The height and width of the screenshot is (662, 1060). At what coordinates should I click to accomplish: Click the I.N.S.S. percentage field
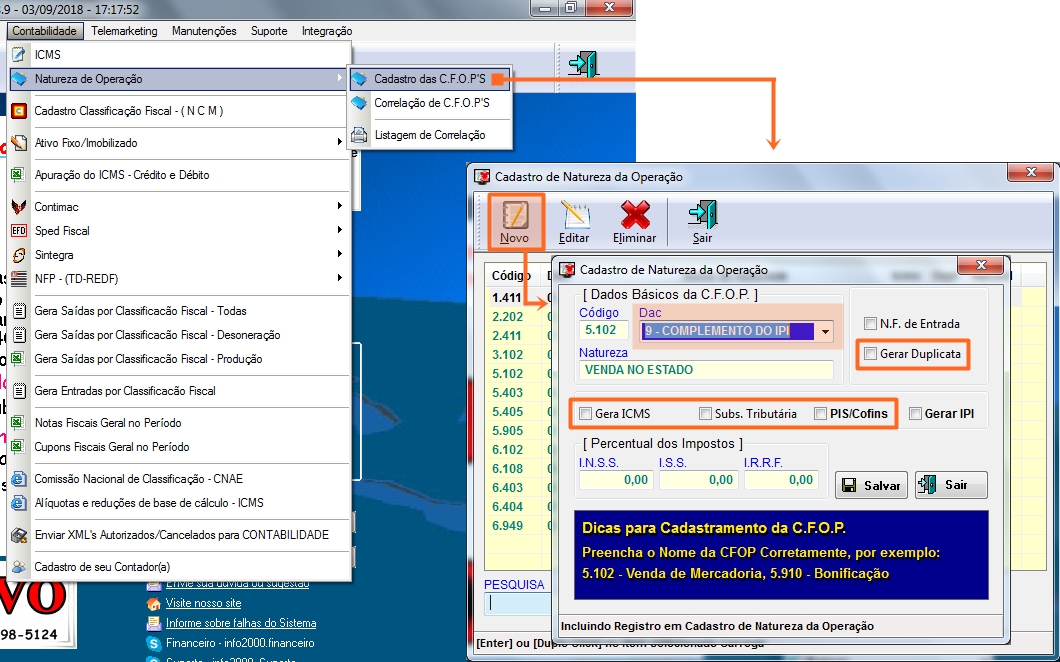click(615, 480)
